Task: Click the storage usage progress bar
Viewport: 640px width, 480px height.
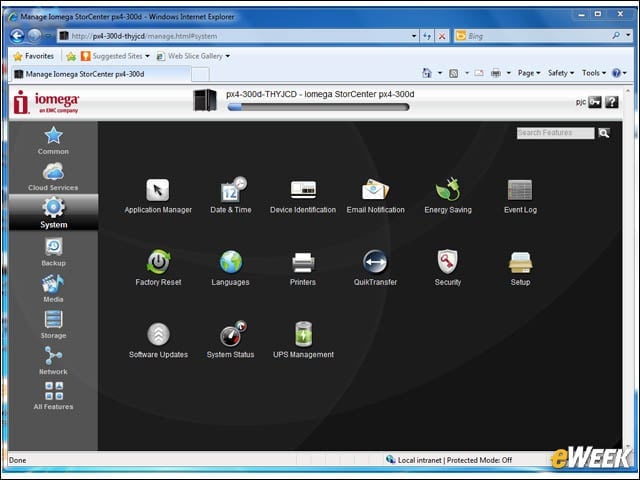Action: [318, 107]
